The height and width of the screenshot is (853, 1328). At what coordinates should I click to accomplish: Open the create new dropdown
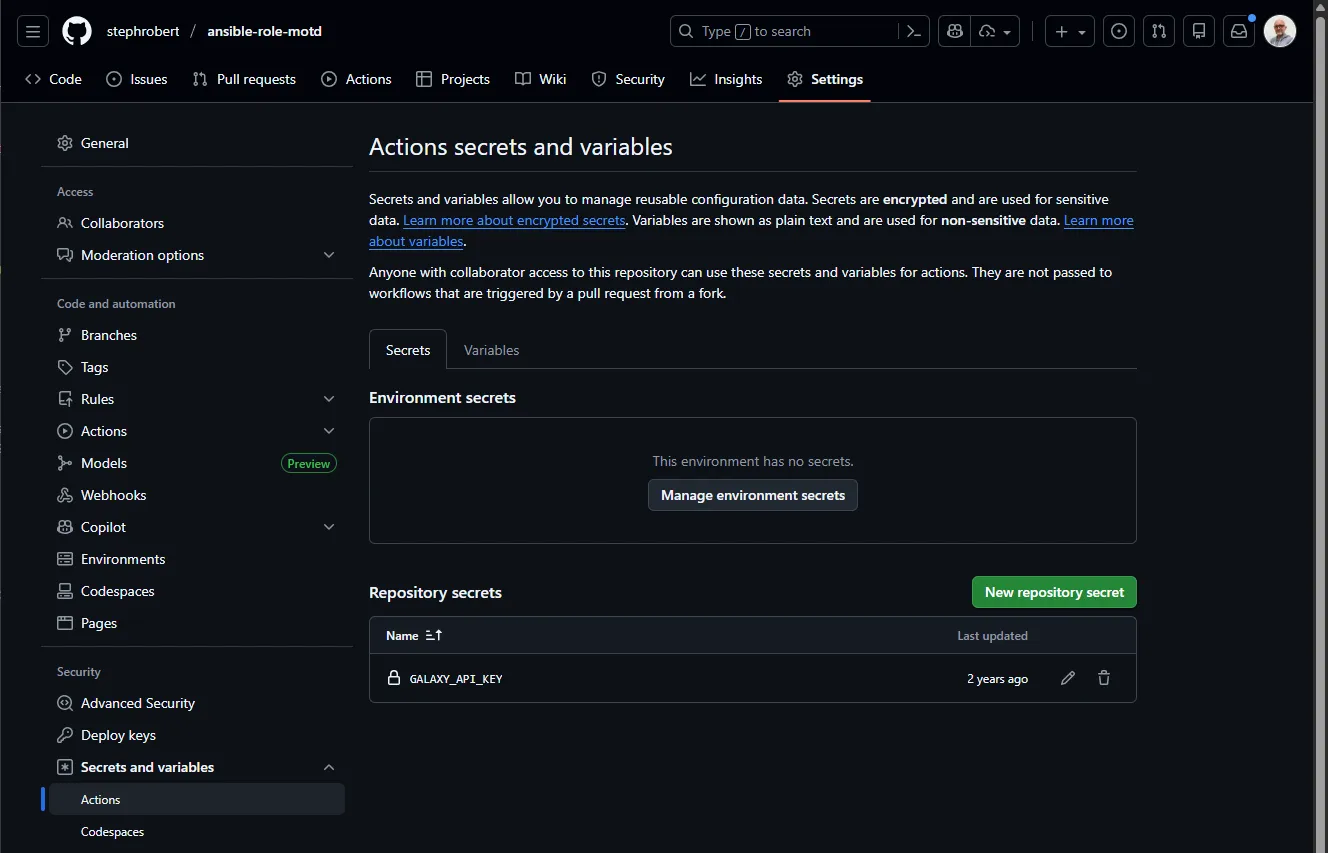(1069, 31)
